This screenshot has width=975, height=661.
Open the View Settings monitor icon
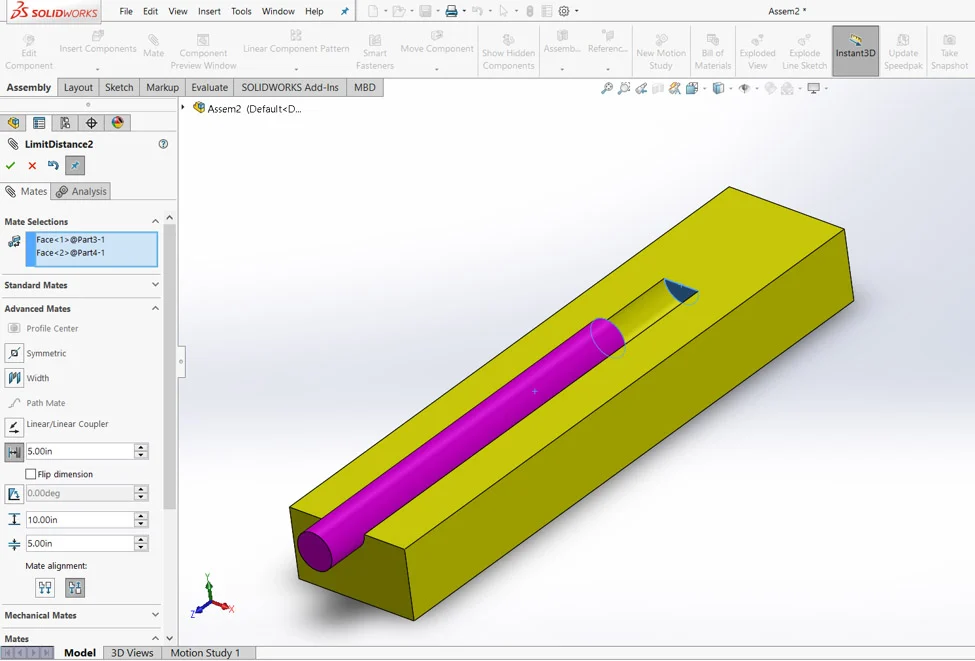coord(813,88)
